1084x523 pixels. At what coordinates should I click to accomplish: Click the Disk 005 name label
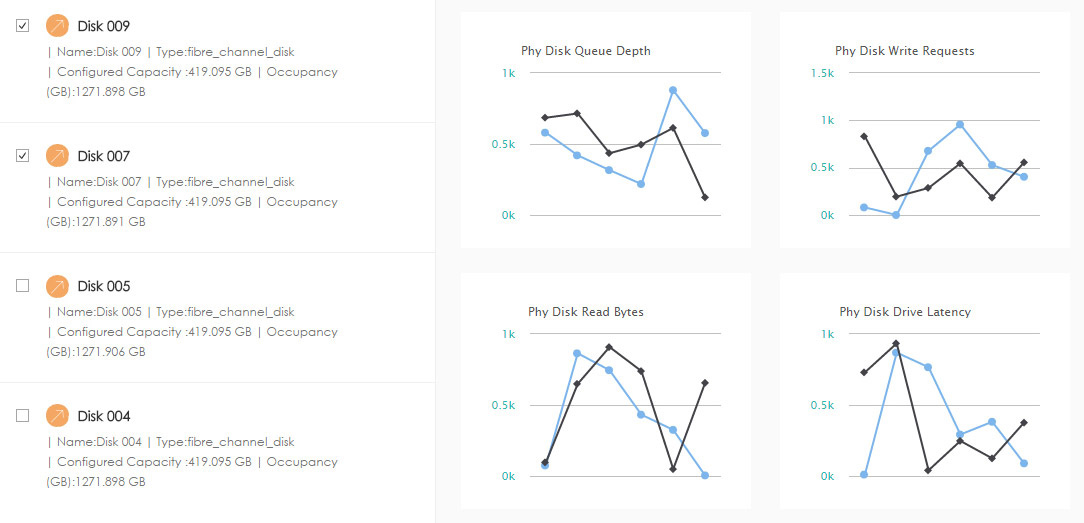[x=104, y=286]
